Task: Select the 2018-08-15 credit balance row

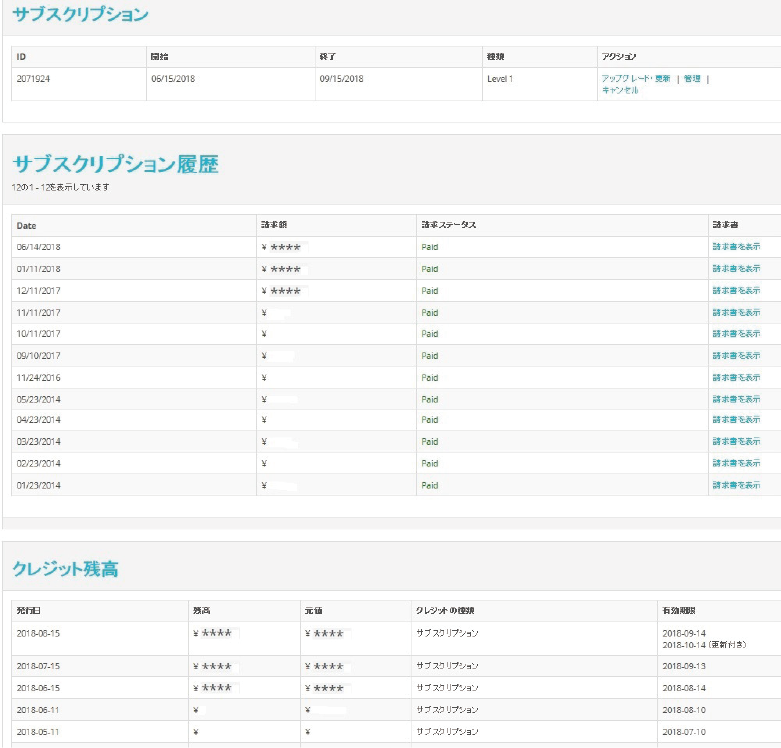Action: tap(38, 634)
